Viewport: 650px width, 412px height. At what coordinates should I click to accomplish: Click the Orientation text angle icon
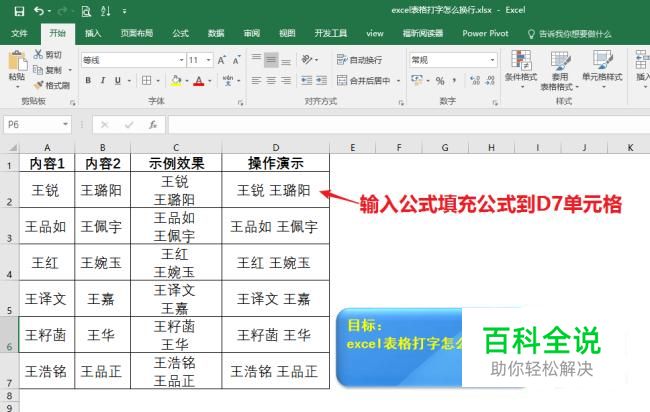click(307, 60)
